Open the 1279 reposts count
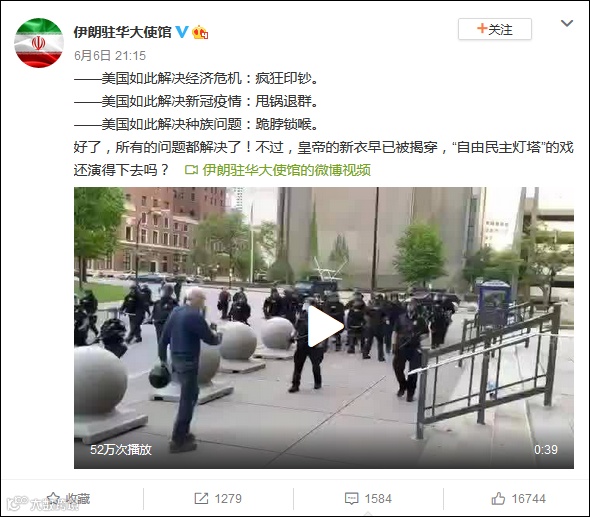The height and width of the screenshot is (517, 590). pos(228,499)
